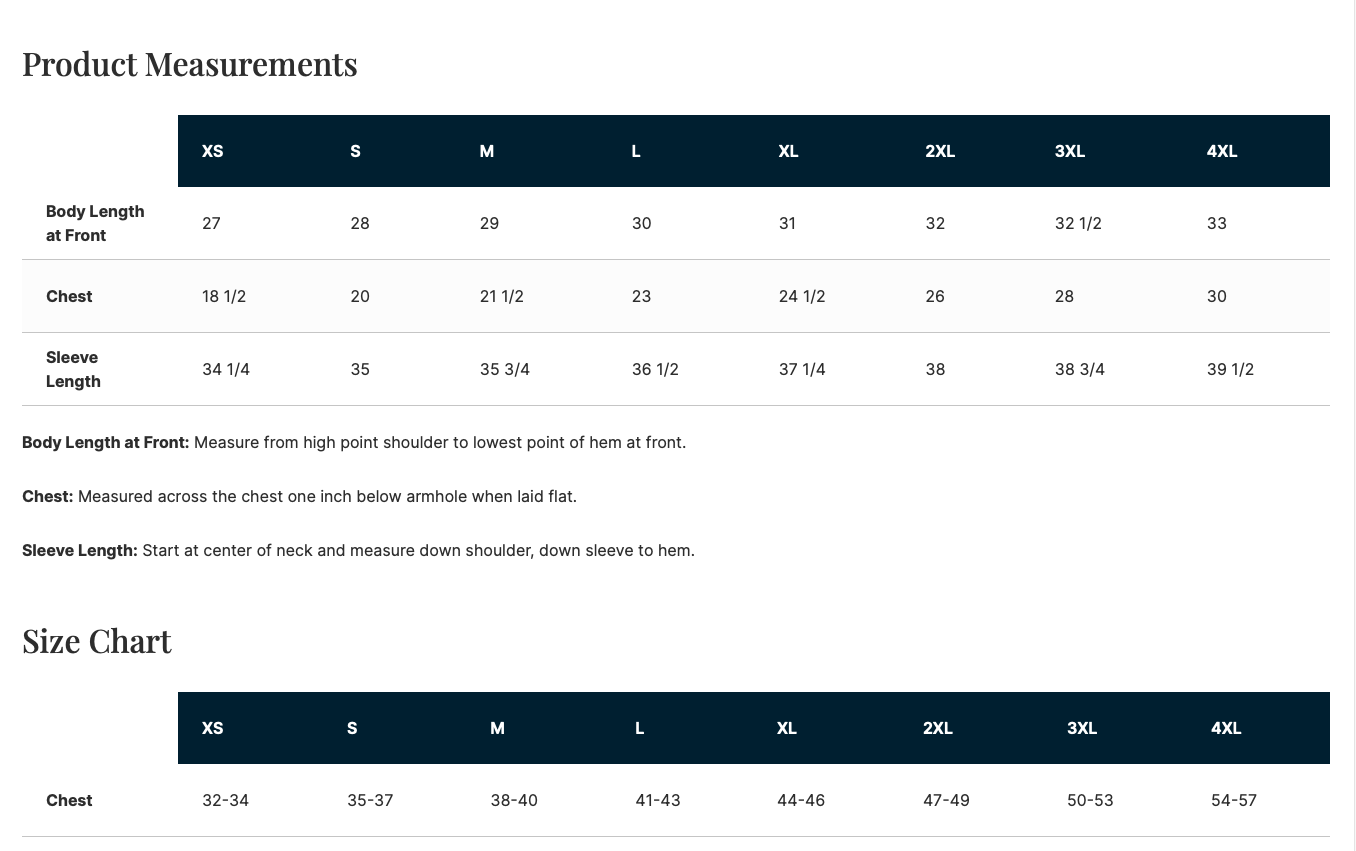1356x851 pixels.
Task: Click the Product Measurements heading
Action: [x=190, y=64]
